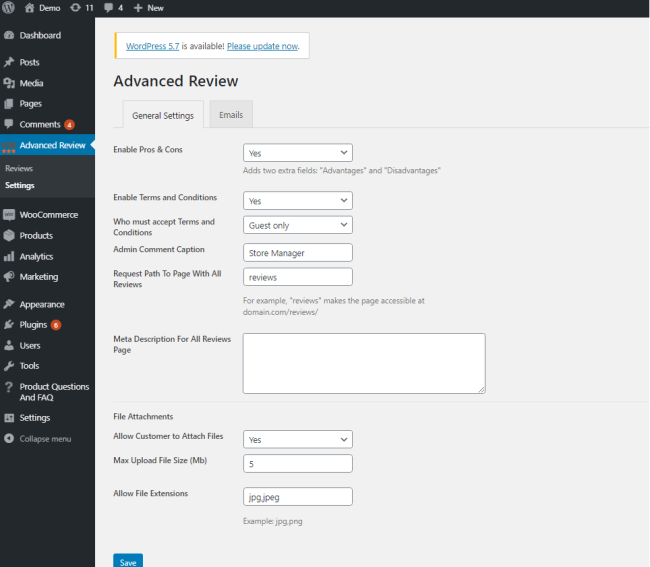Click the "Max Upload File Size (Mb)" label

click(160, 460)
